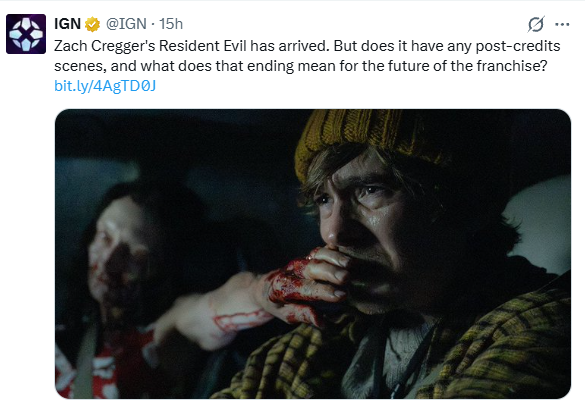Viewport: 585px width, 404px height.
Task: Open the IGN profile avatar
Action: point(26,34)
